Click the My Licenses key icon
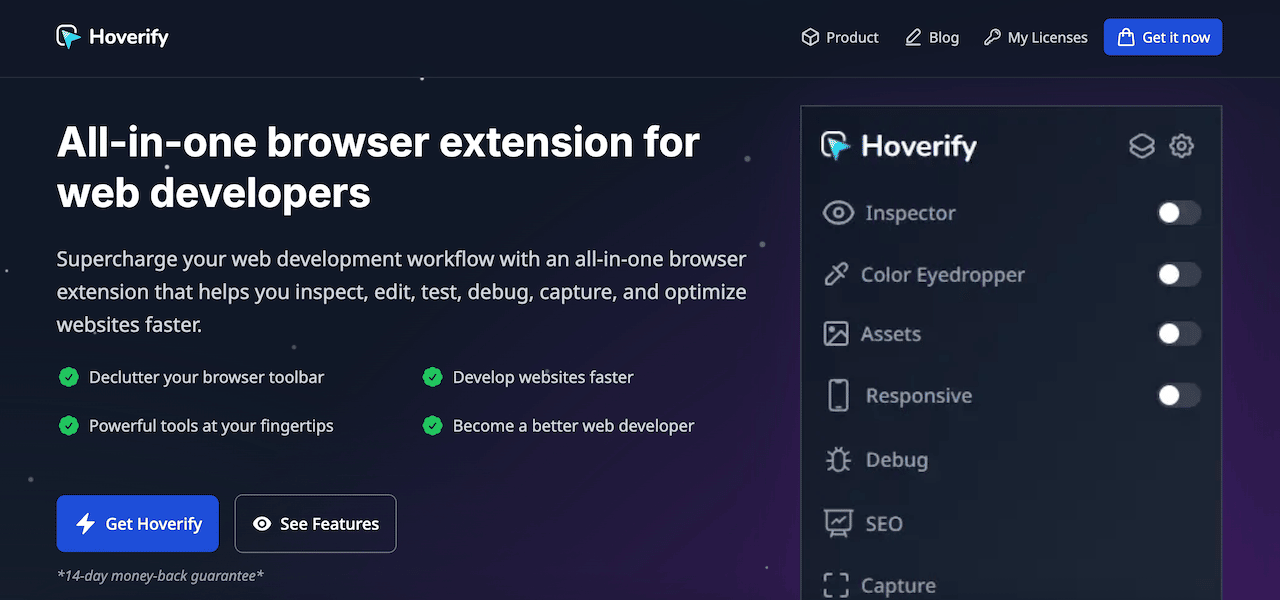 click(x=992, y=37)
